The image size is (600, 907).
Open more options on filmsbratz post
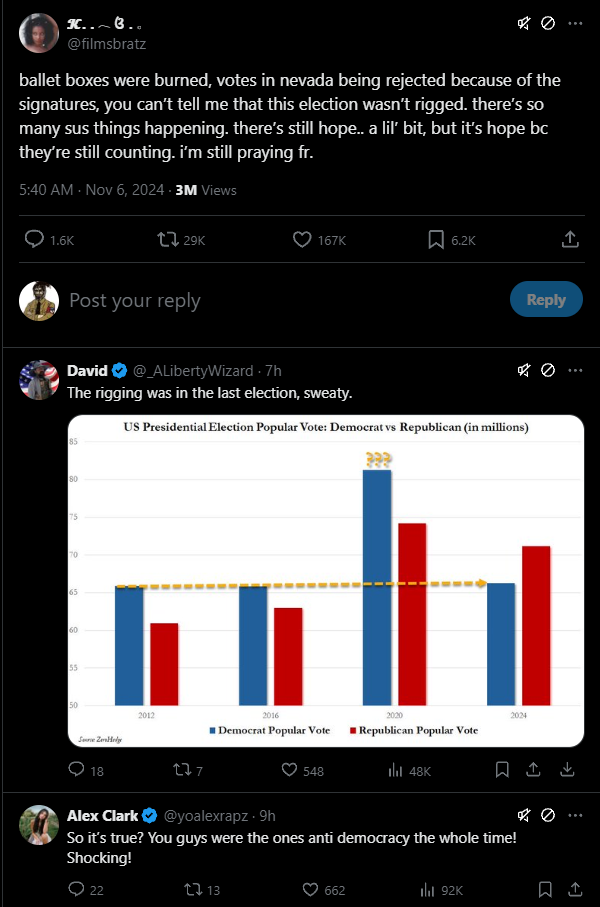pyautogui.click(x=575, y=23)
